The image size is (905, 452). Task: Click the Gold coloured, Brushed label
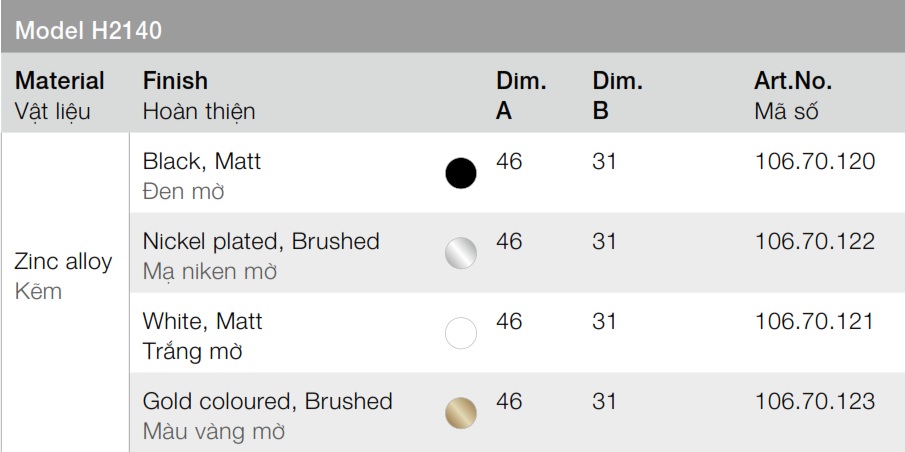pyautogui.click(x=267, y=401)
